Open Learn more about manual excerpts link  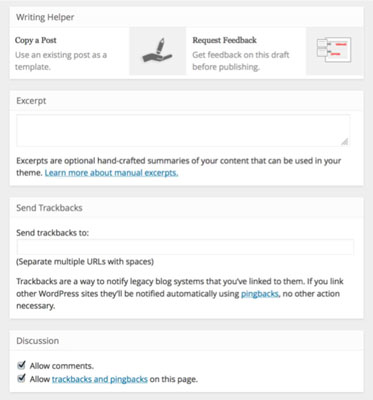click(x=111, y=173)
